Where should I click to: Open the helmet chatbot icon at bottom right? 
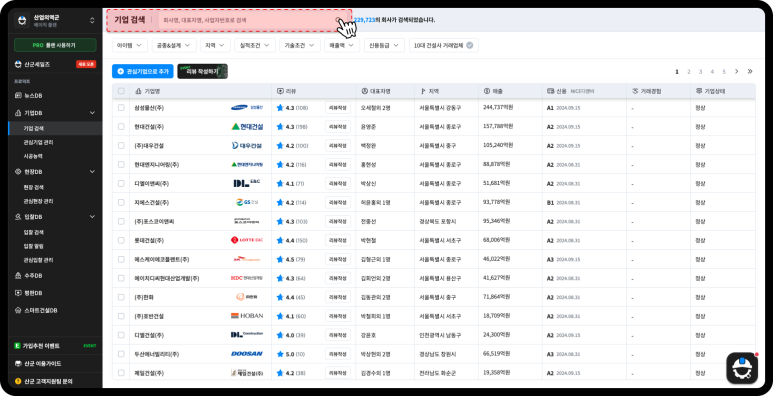coord(741,368)
